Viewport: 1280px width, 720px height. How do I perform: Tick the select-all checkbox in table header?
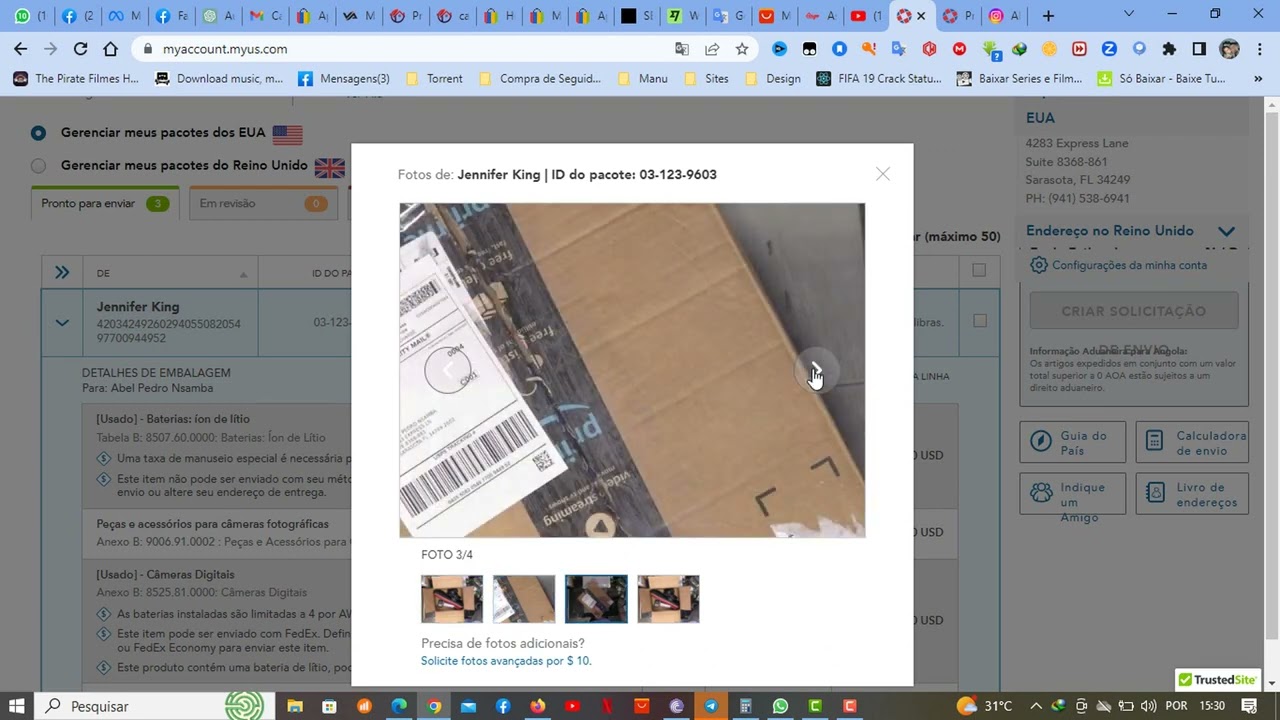[x=979, y=270]
